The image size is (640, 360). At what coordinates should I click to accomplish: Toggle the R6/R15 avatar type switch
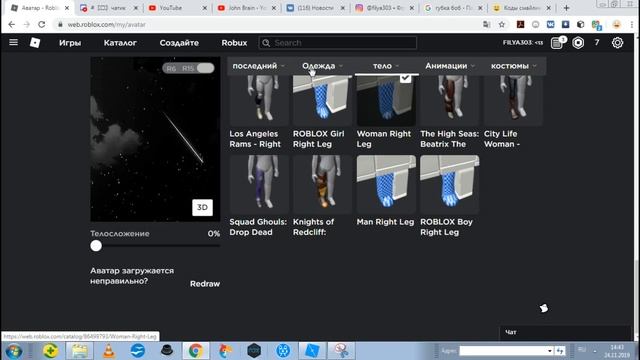tap(188, 68)
